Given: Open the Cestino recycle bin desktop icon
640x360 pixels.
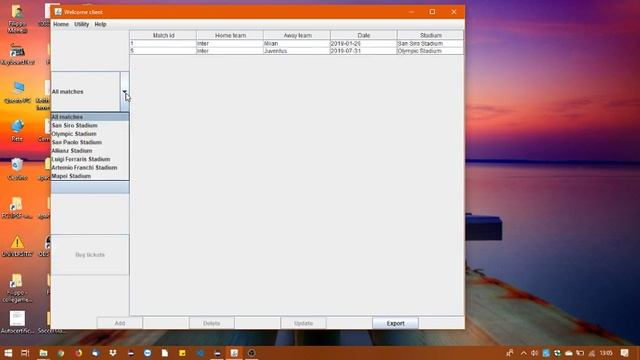Looking at the screenshot, I should coord(17,169).
